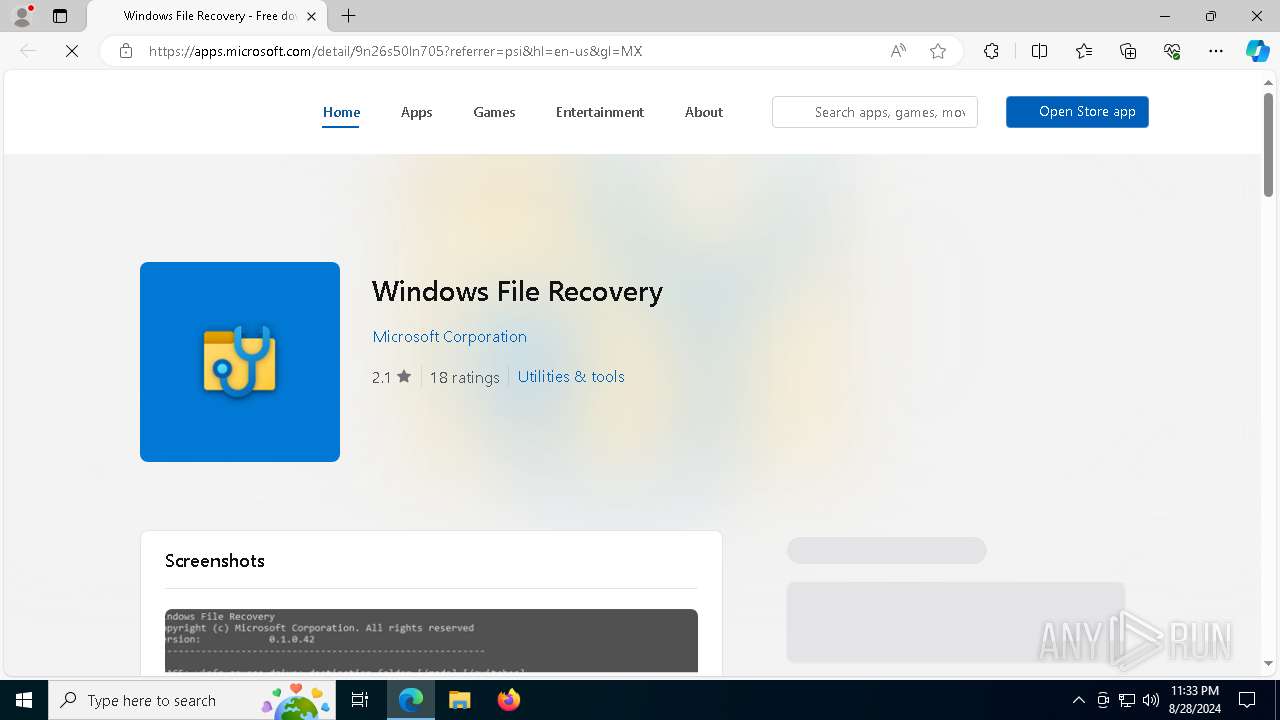The width and height of the screenshot is (1280, 720).
Task: Click the Open Store app button
Action: point(1077,112)
